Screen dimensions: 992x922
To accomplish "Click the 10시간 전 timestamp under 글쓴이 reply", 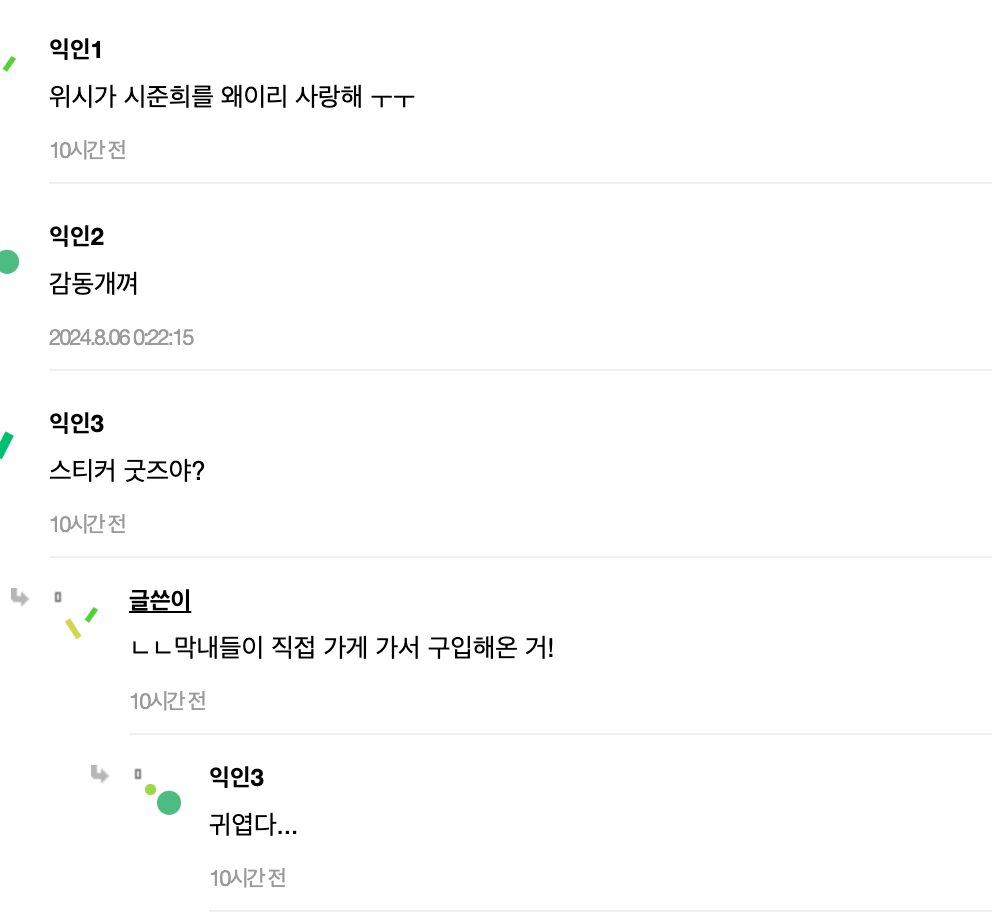I will 167,701.
